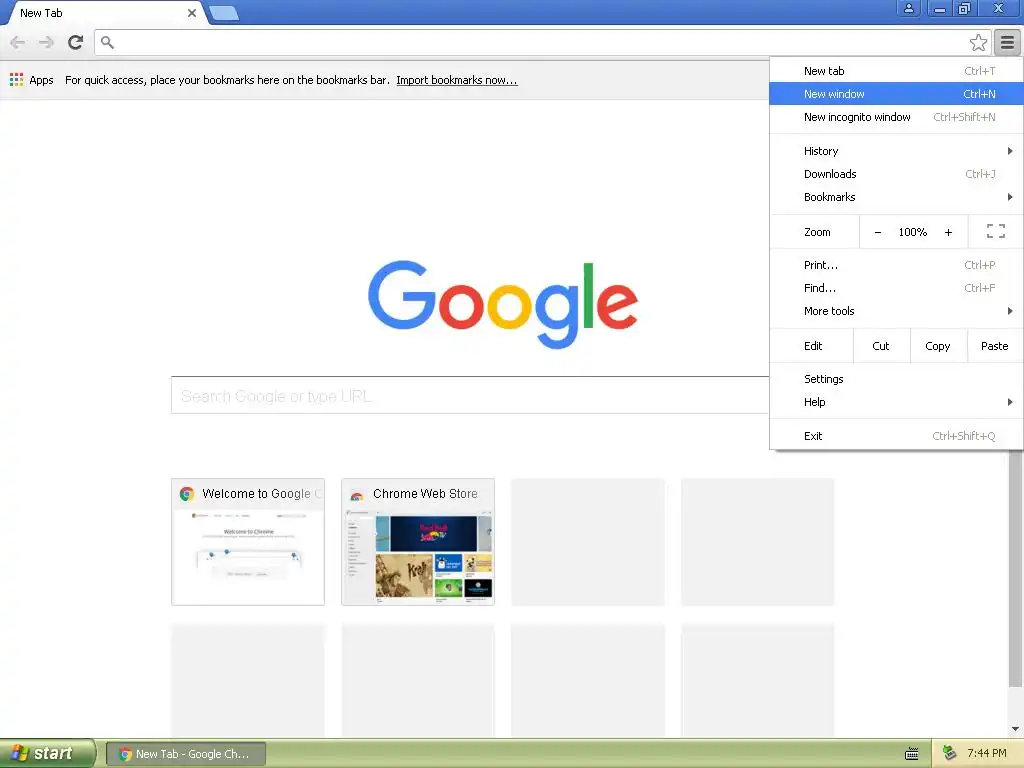This screenshot has height=768, width=1024.
Task: Open the Apps grid icon on bookmarks bar
Action: [x=16, y=80]
